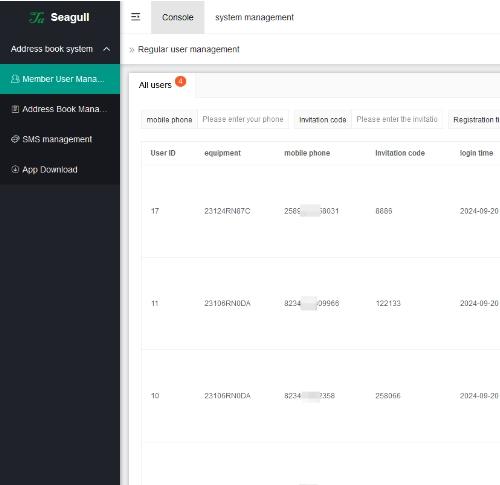Click the phone number in user 17 row
Image resolution: width=500 pixels, height=485 pixels.
tap(311, 211)
